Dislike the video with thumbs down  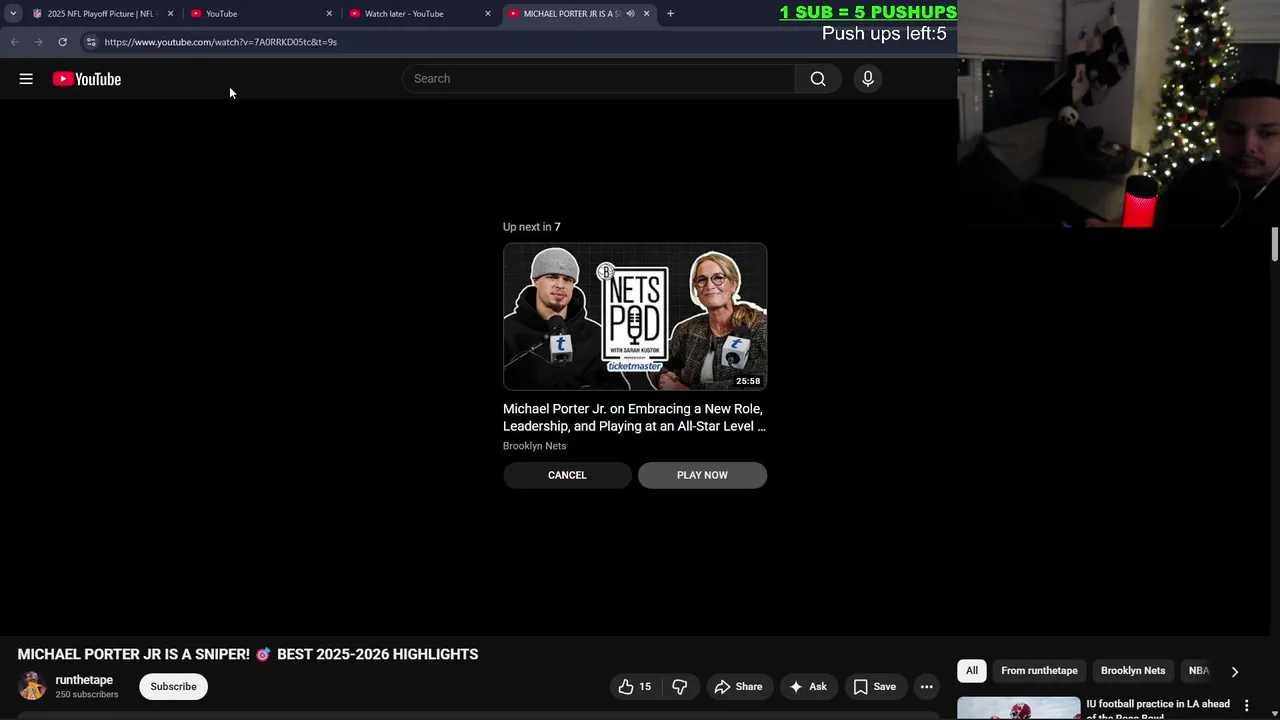pos(680,687)
